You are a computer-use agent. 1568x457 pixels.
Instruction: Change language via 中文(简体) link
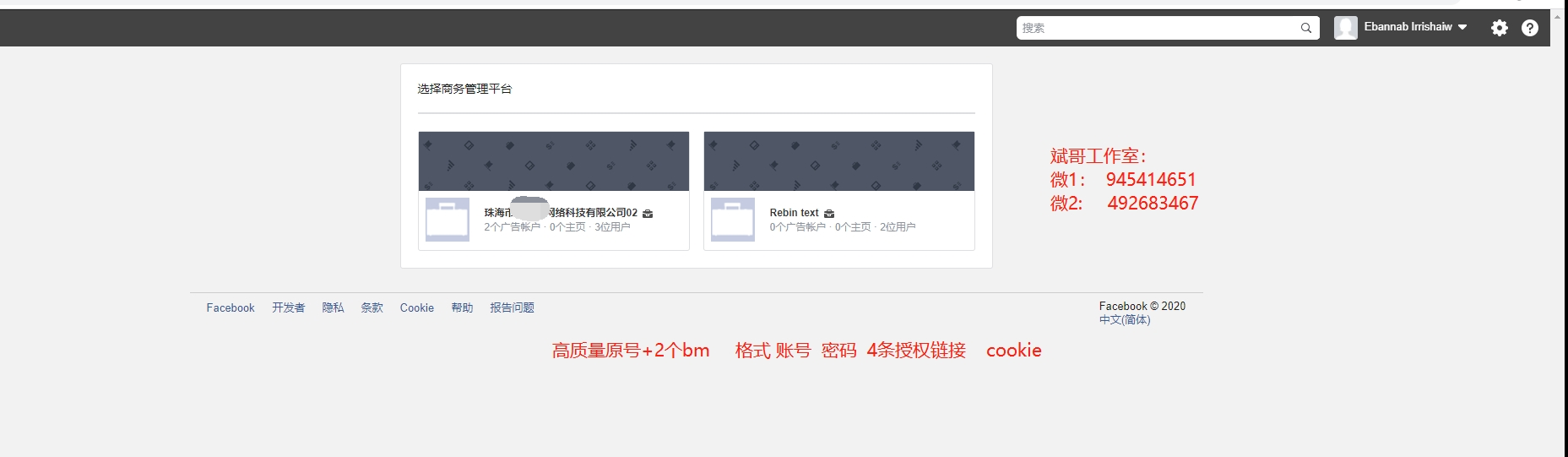tap(1125, 319)
